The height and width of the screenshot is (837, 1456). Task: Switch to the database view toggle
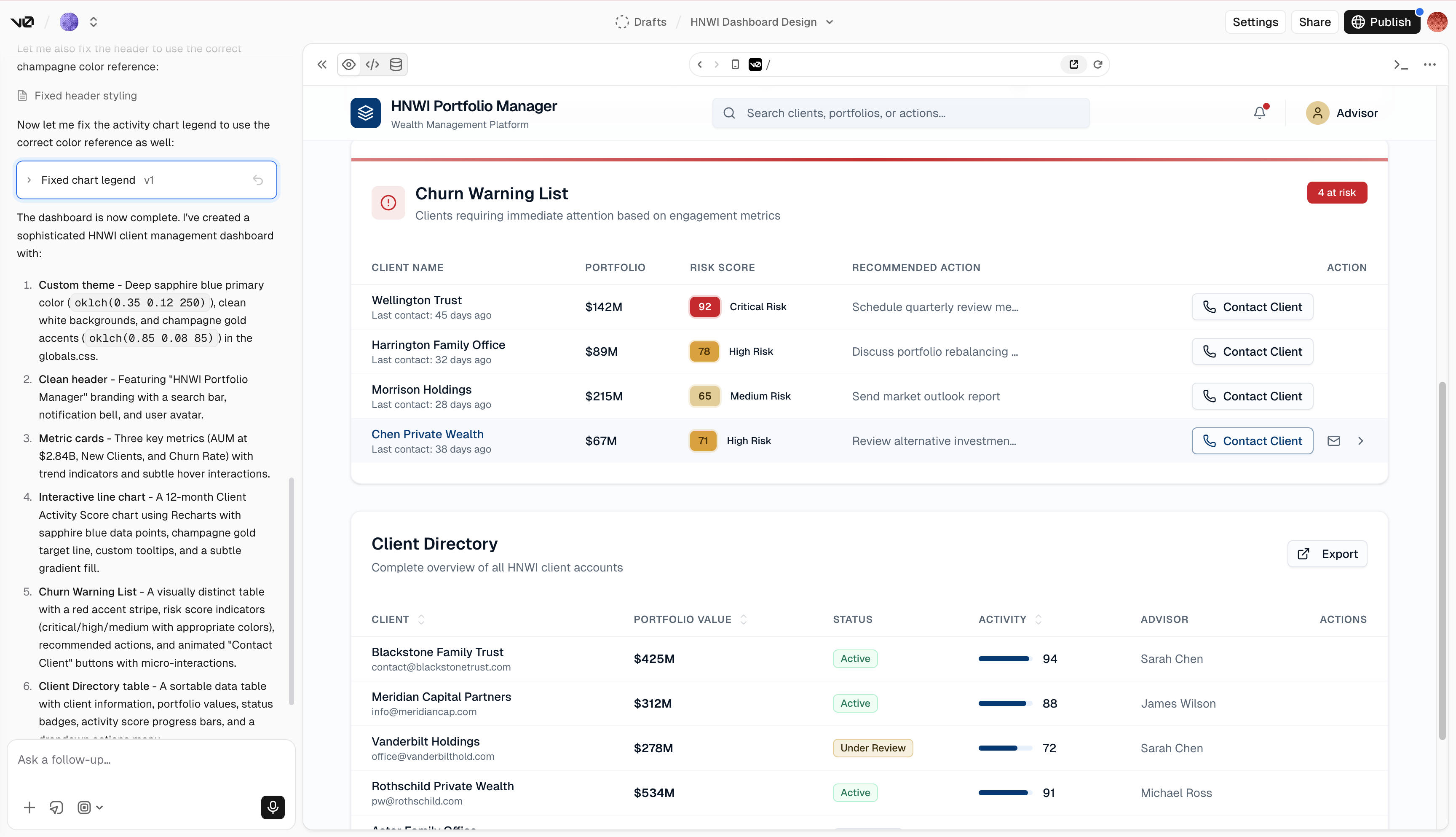[396, 64]
